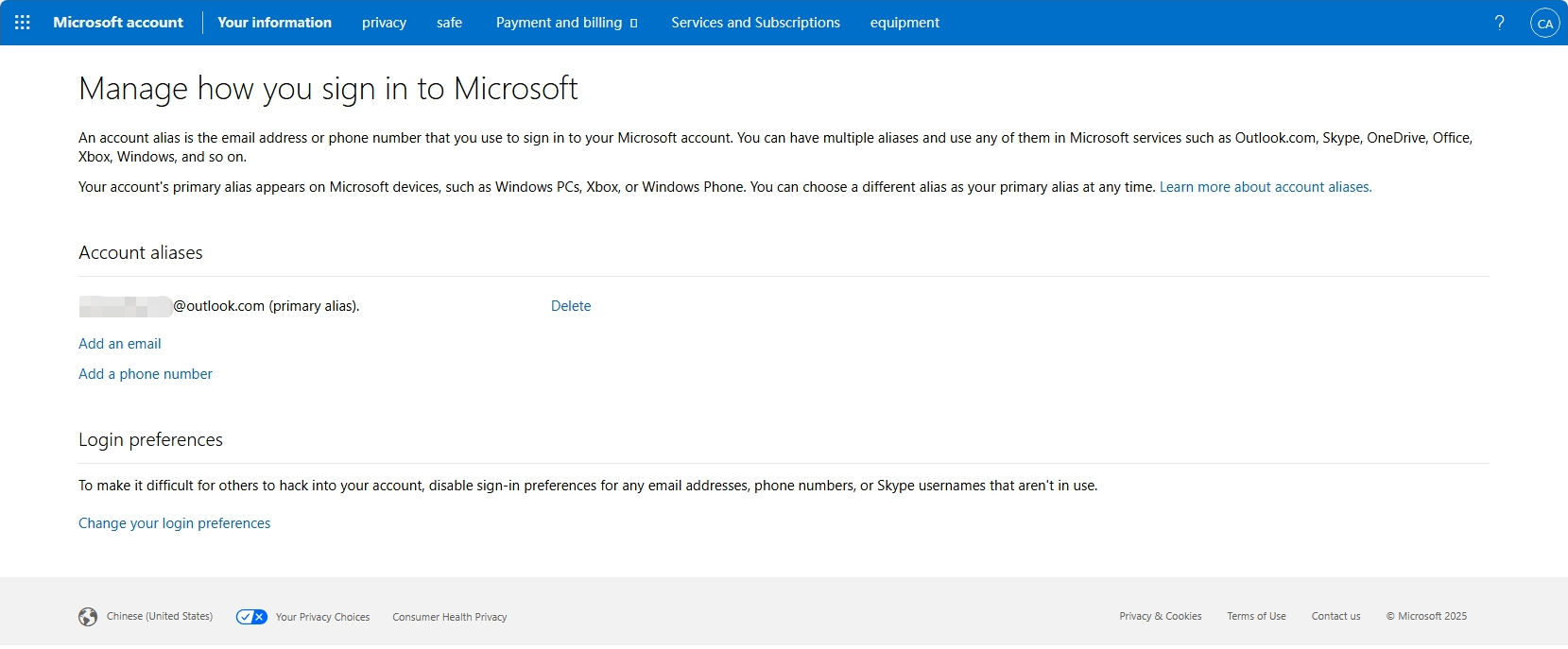Open the Microsoft apps grid launcher
Viewport: 1568px width, 649px height.
23,23
